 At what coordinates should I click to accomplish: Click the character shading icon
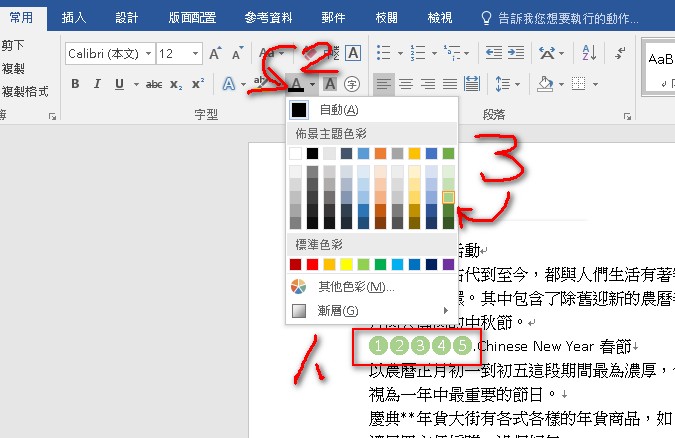click(x=330, y=84)
